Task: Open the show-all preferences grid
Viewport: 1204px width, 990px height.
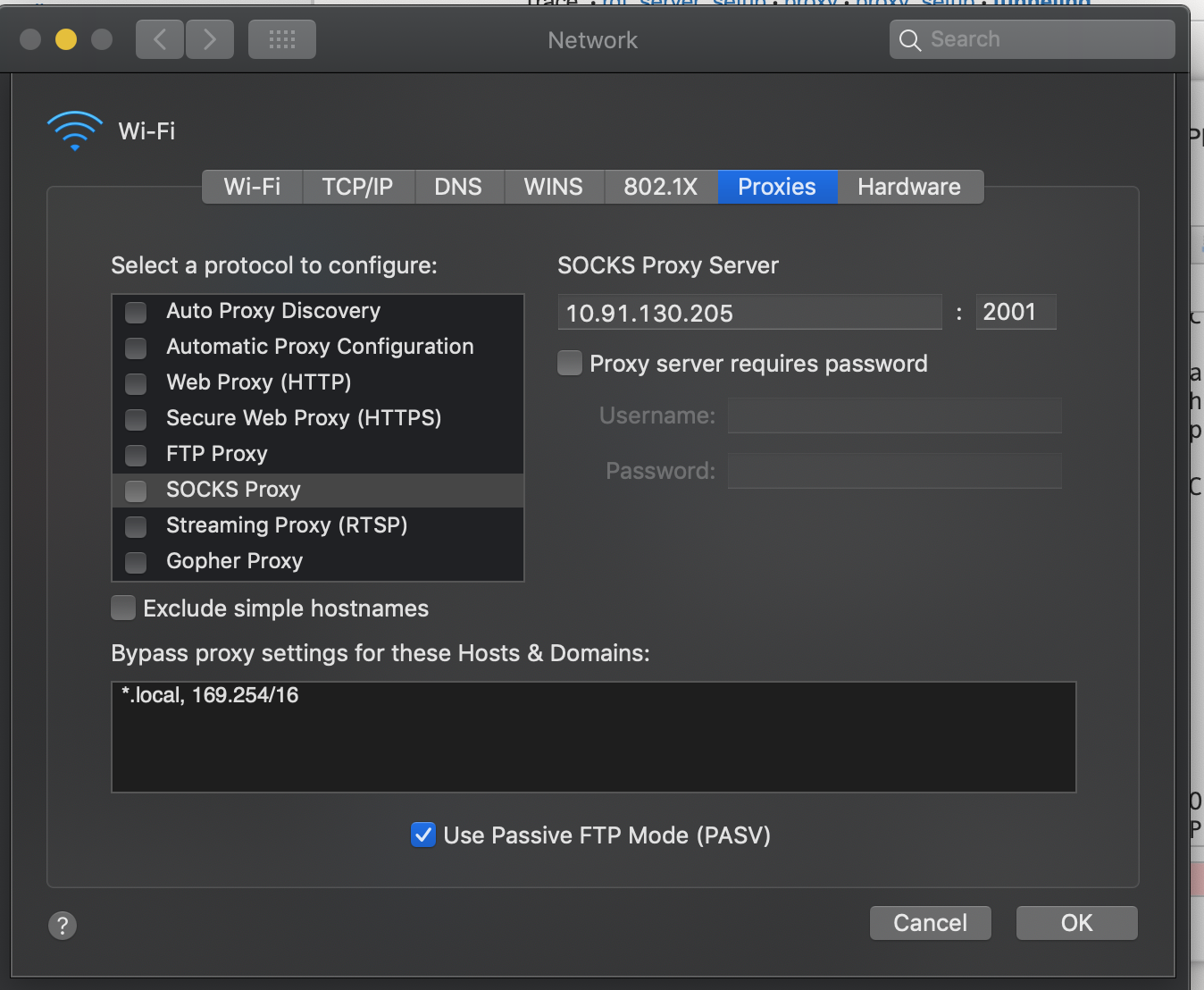Action: [x=281, y=39]
